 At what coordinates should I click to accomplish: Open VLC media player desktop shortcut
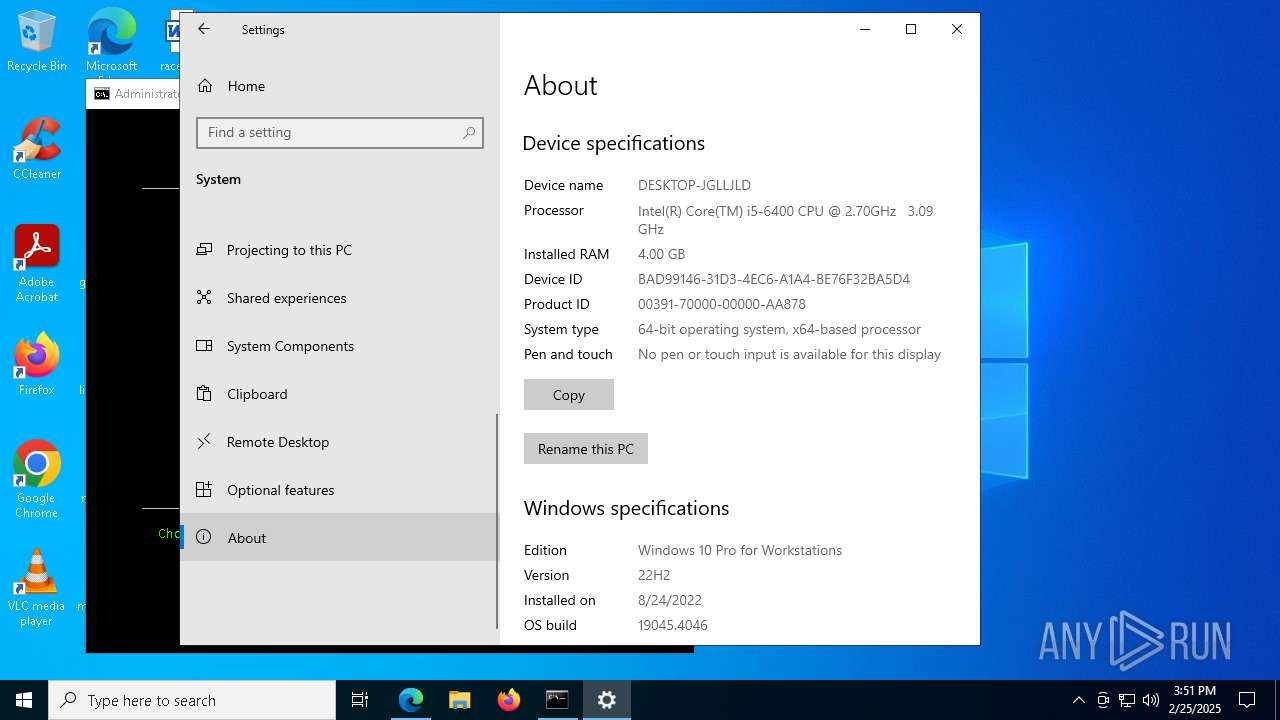click(x=37, y=588)
